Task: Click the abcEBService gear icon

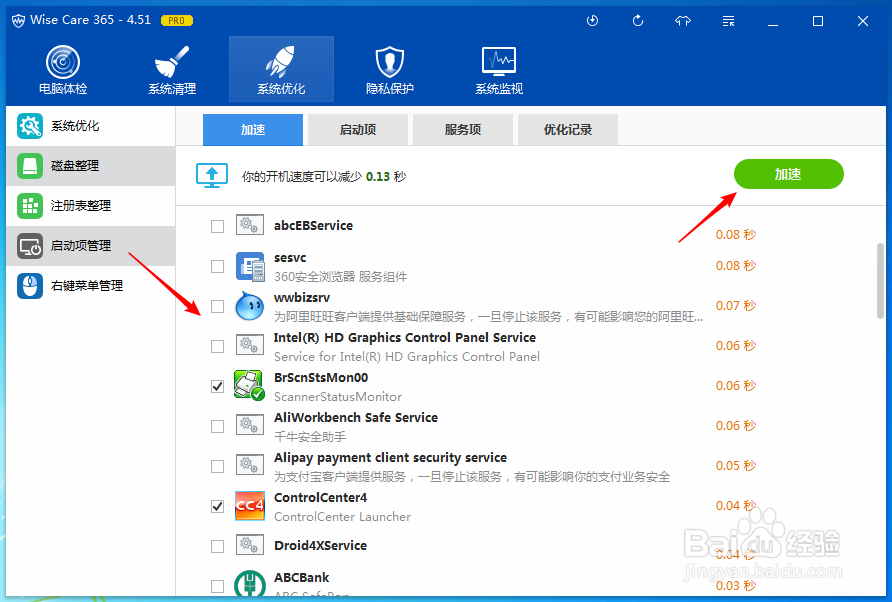Action: pos(250,225)
